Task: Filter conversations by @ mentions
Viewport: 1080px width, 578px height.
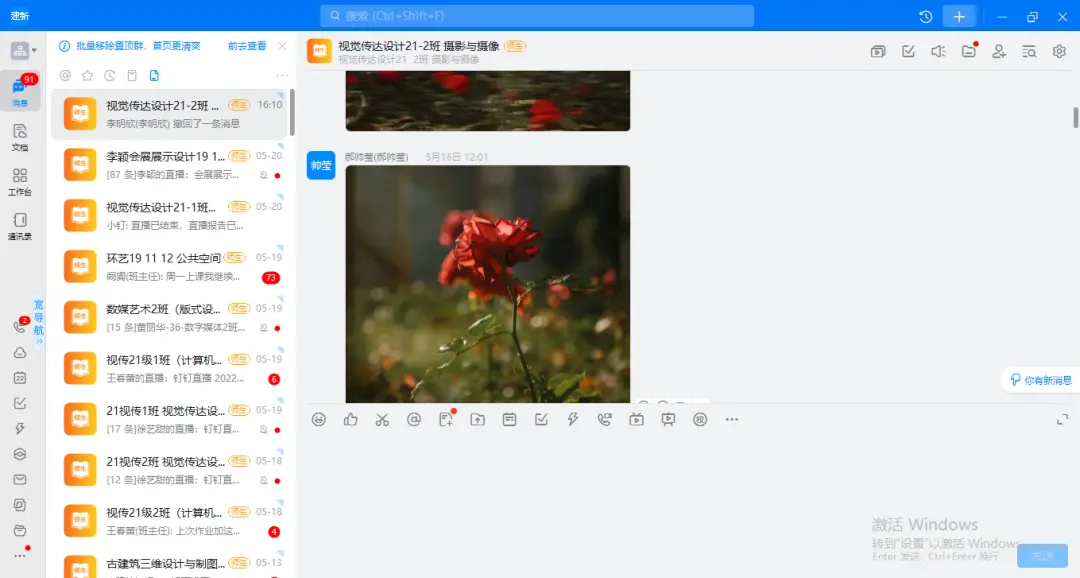Action: coord(65,76)
